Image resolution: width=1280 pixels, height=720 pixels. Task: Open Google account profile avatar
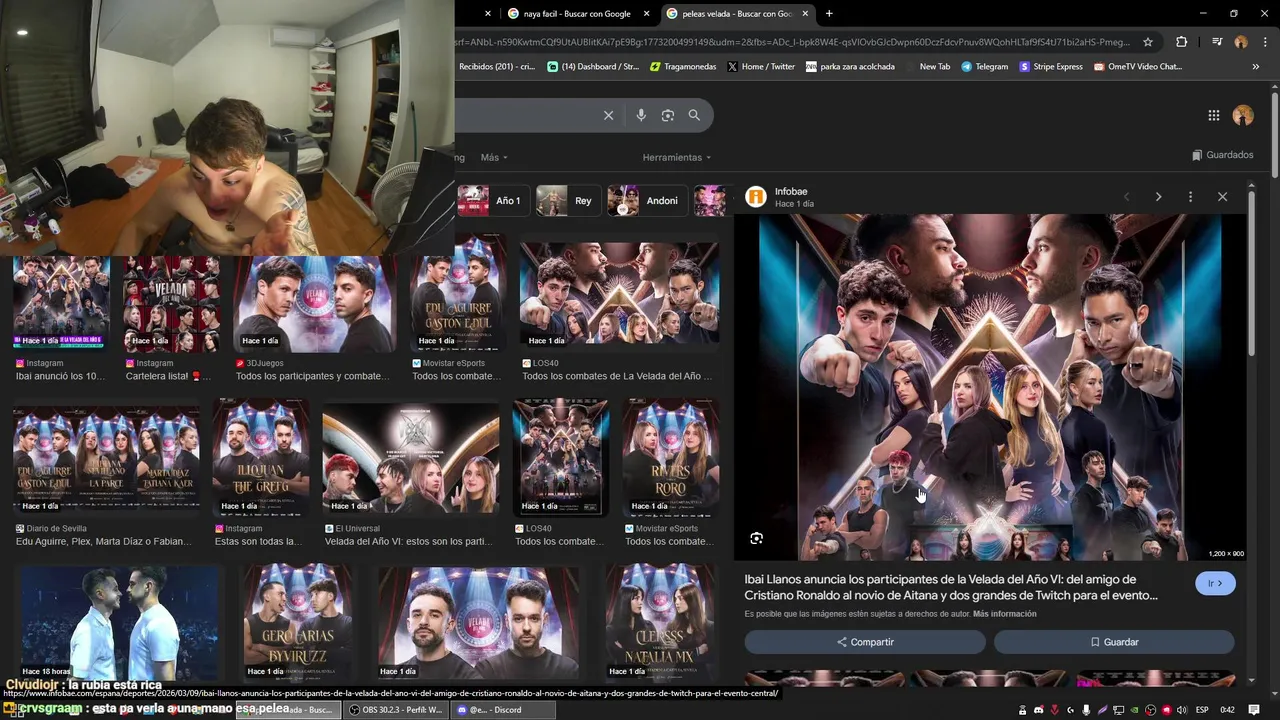pyautogui.click(x=1243, y=115)
